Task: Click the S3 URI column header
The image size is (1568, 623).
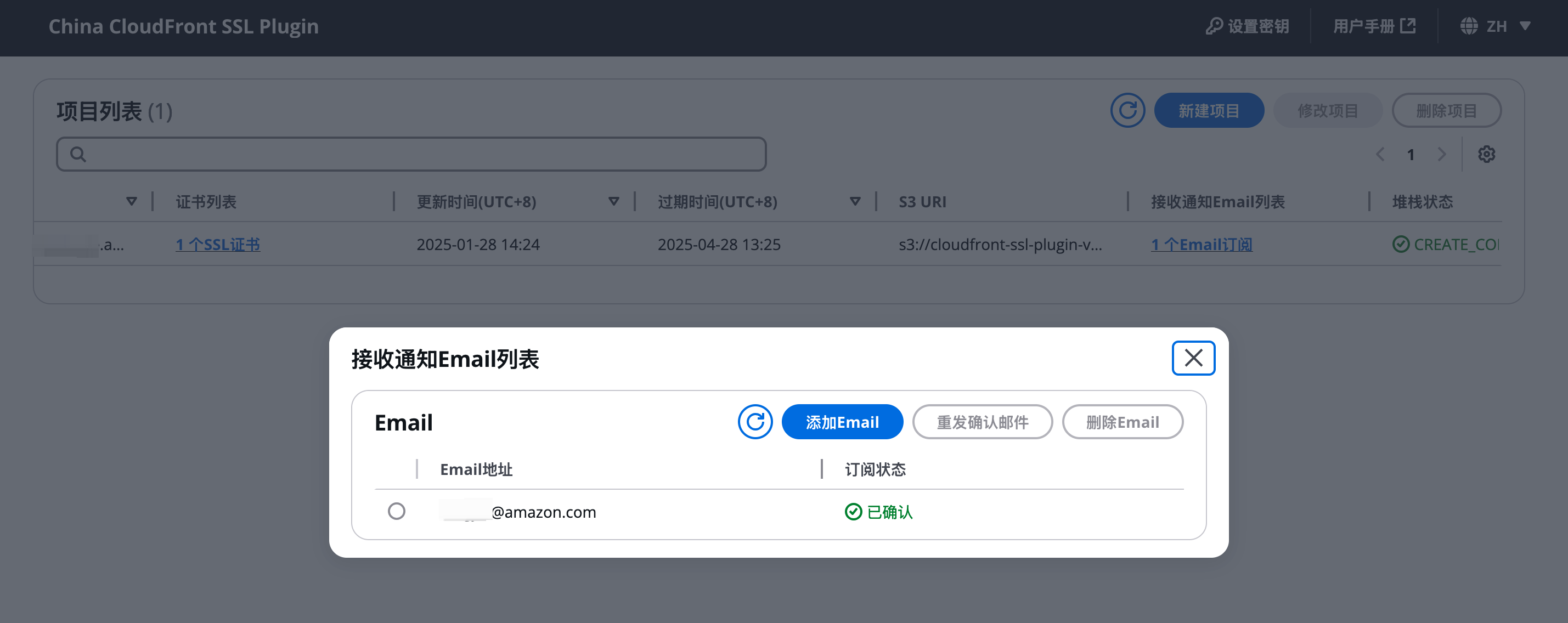Action: pos(922,201)
